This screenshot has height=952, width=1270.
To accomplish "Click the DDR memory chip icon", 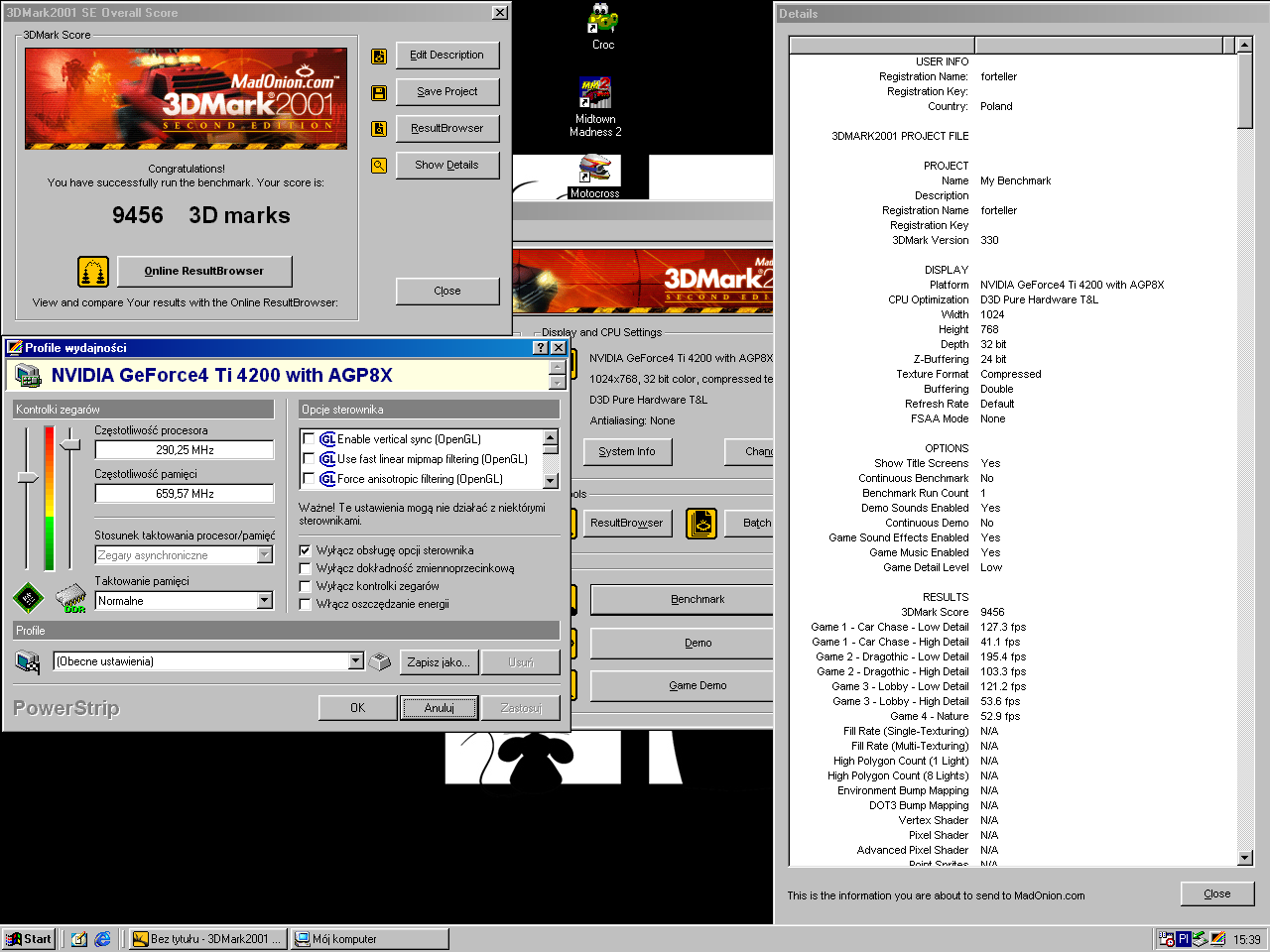I will [x=72, y=598].
